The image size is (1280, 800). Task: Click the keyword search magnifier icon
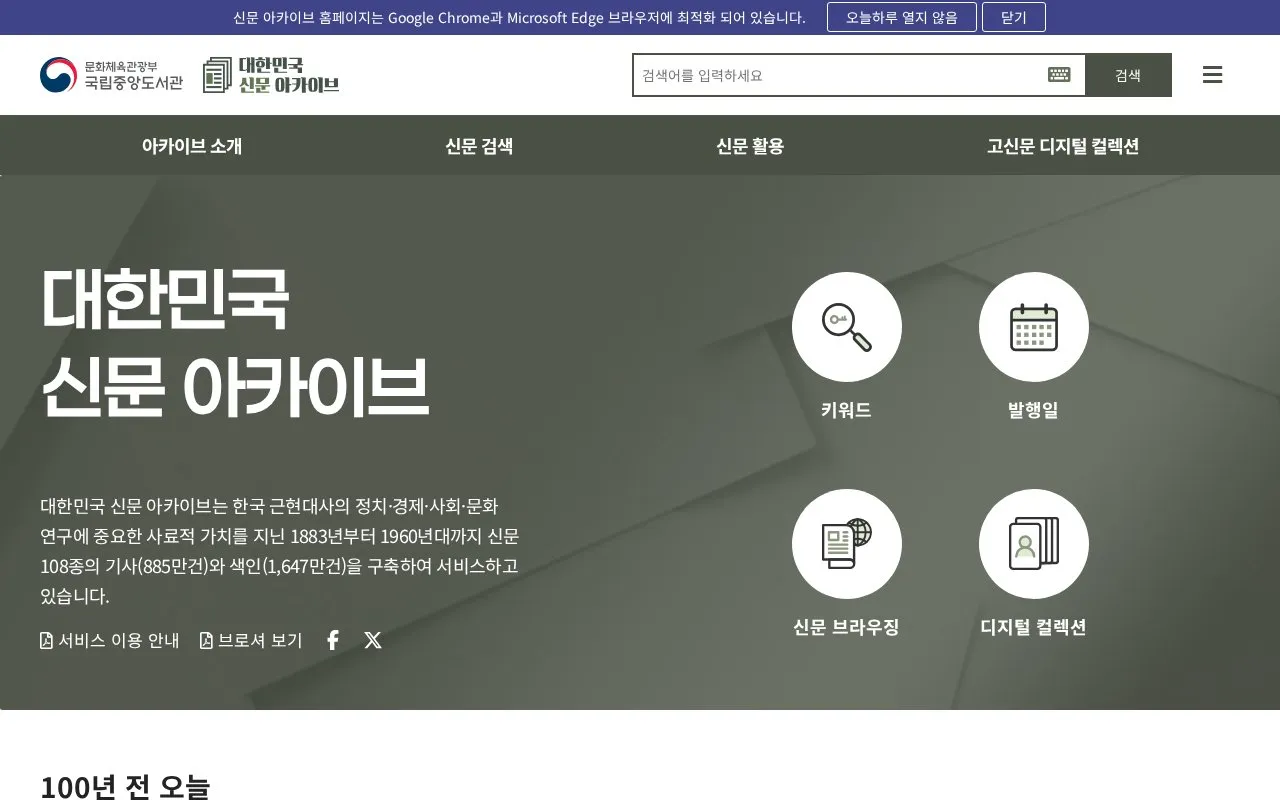pos(847,327)
